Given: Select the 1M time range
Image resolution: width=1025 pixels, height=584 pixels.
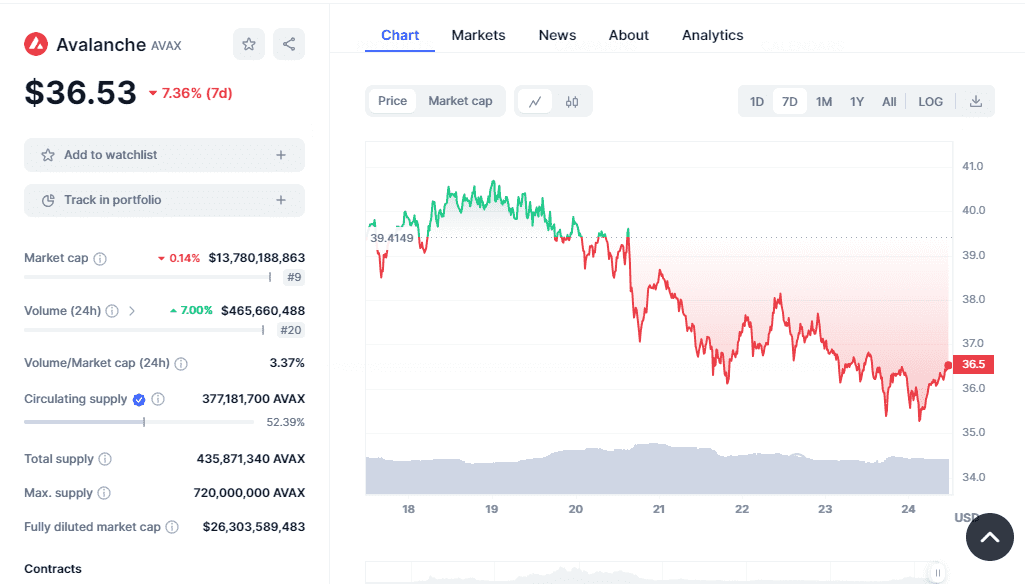Looking at the screenshot, I should (x=824, y=101).
